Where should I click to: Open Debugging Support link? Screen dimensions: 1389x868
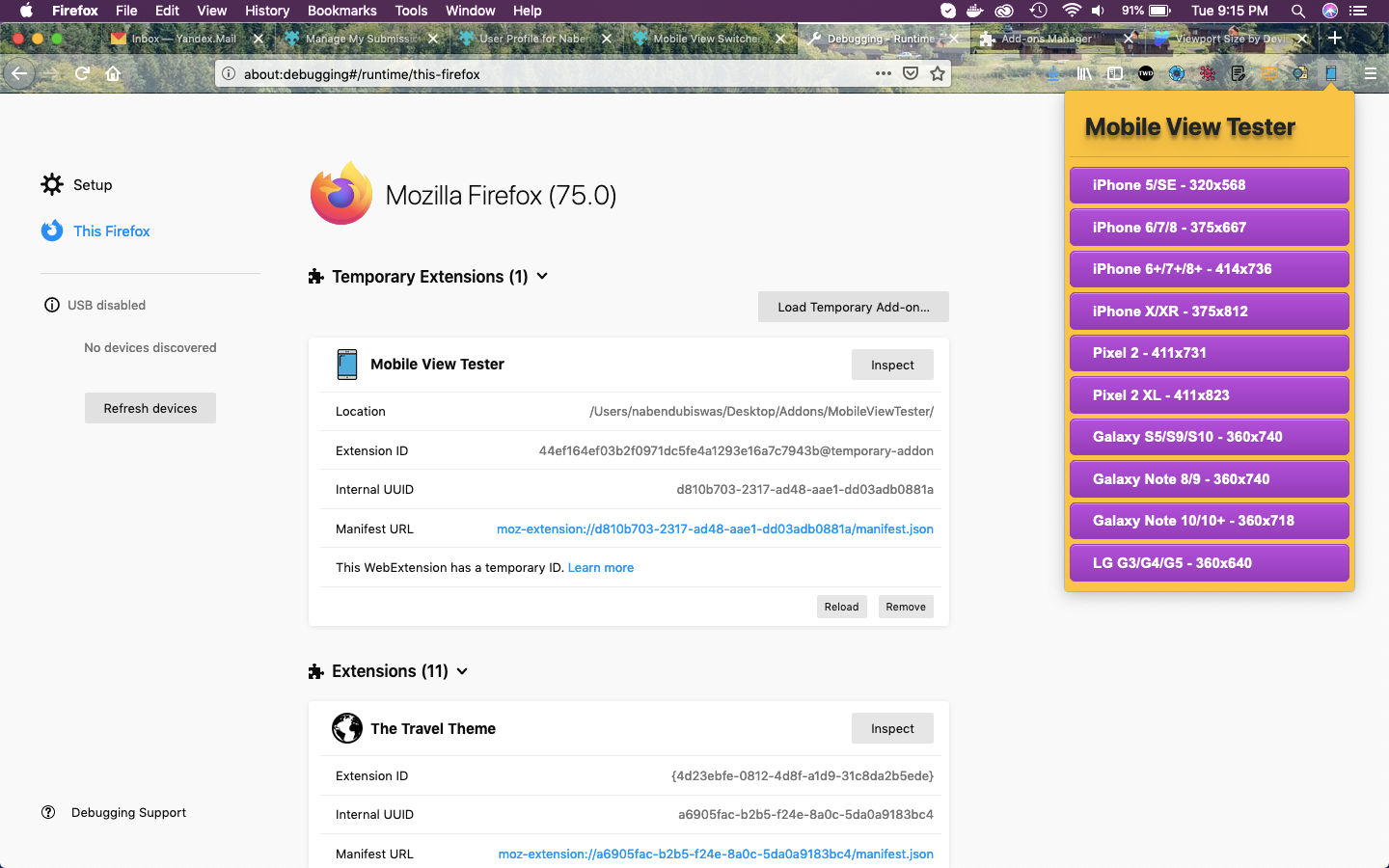pyautogui.click(x=114, y=812)
